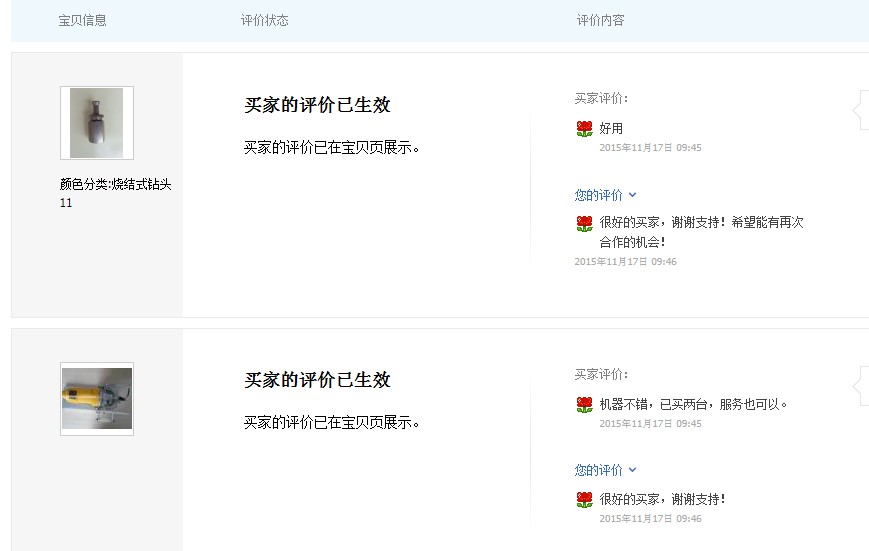Click the 买家的评价已生效 heading beside the drill bit
The image size is (869, 551).
[x=317, y=105]
